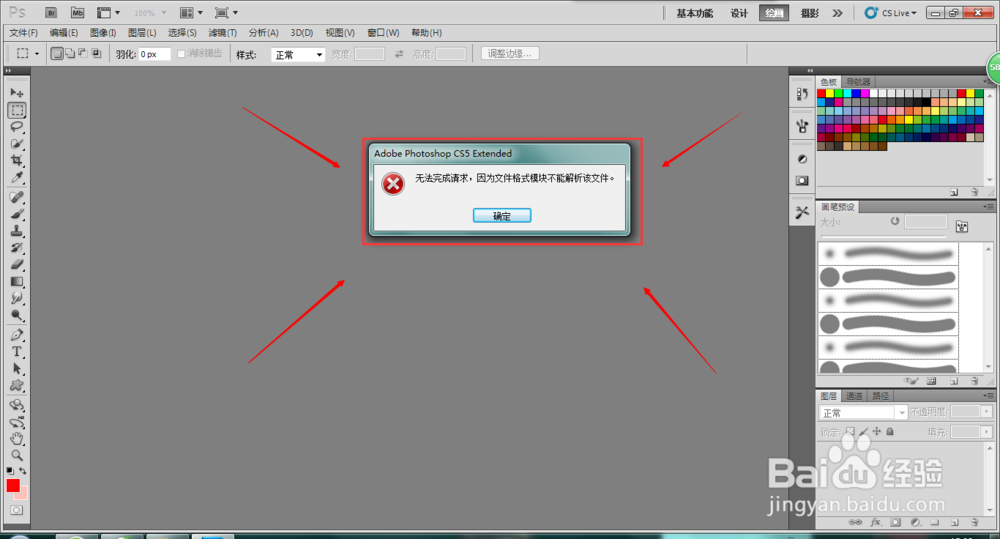Open the 帮助(H) menu
1000x539 pixels.
(426, 33)
